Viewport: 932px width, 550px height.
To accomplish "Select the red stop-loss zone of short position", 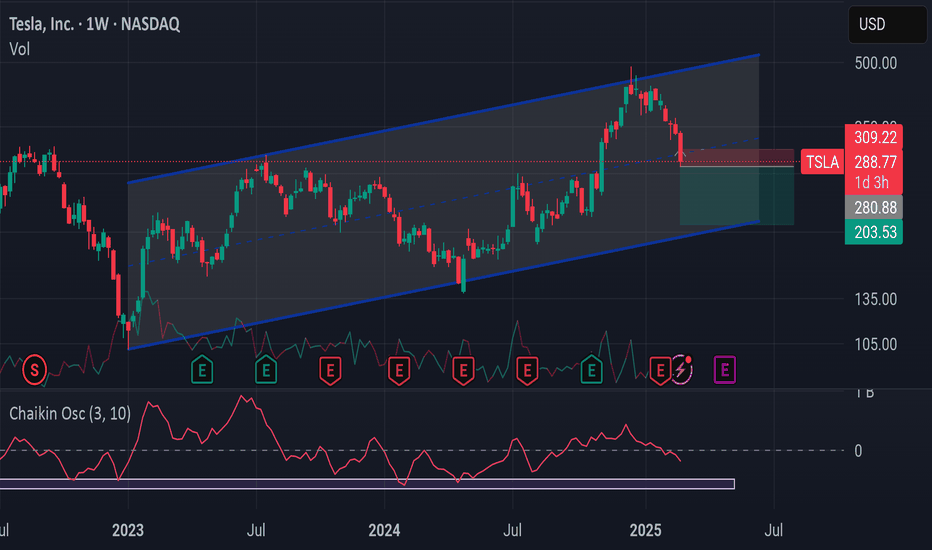I will (x=737, y=158).
